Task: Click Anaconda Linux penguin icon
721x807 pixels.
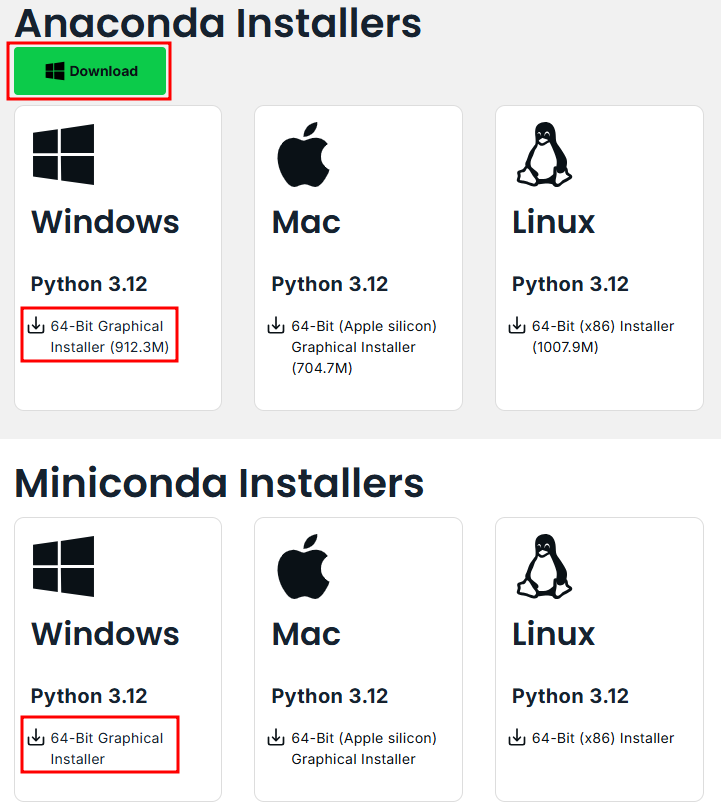Action: (x=544, y=154)
